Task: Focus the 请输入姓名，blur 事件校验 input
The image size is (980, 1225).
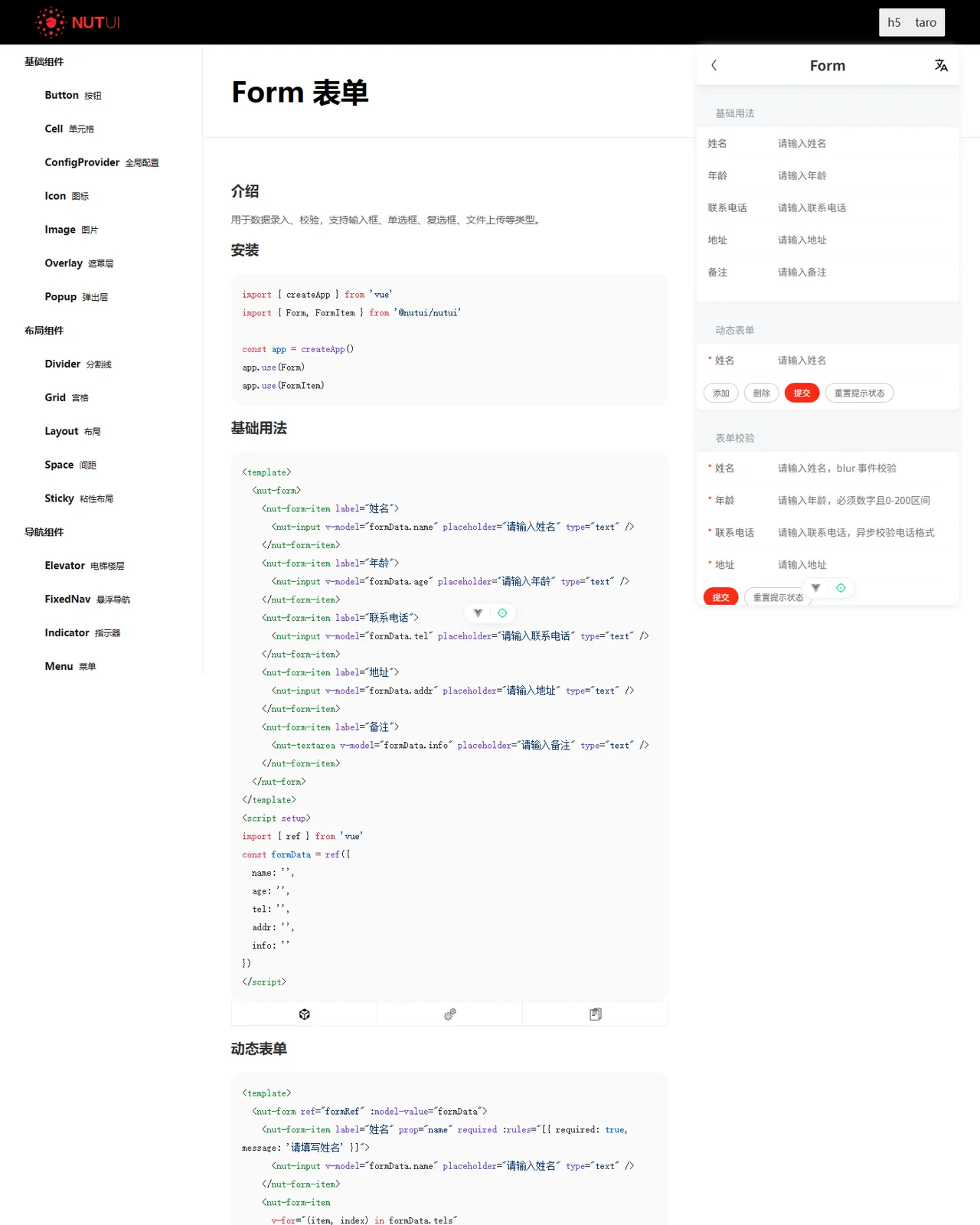Action: click(x=863, y=468)
